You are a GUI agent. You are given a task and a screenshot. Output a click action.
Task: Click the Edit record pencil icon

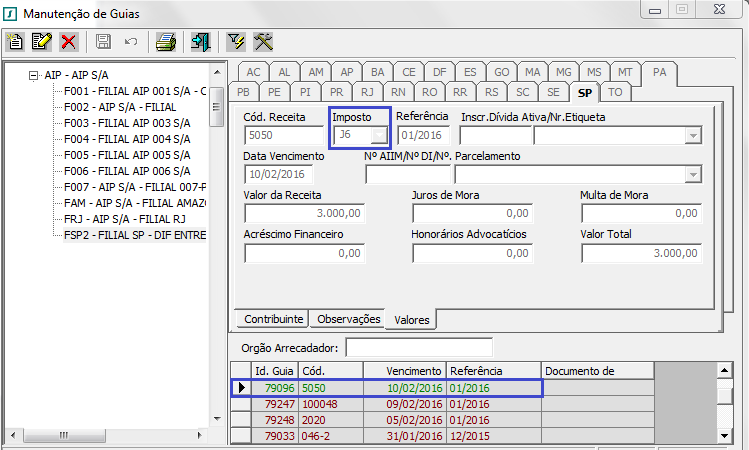[42, 42]
